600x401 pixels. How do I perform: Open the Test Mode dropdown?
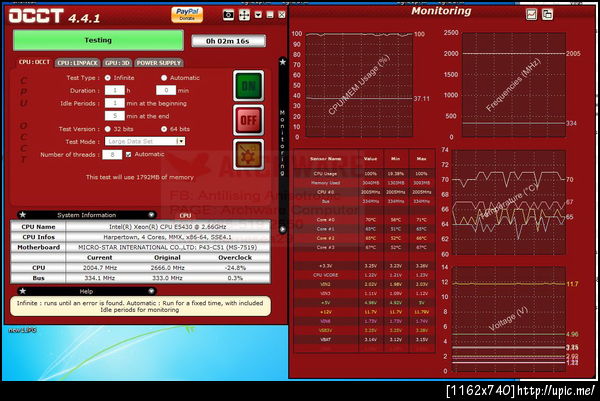[x=145, y=141]
